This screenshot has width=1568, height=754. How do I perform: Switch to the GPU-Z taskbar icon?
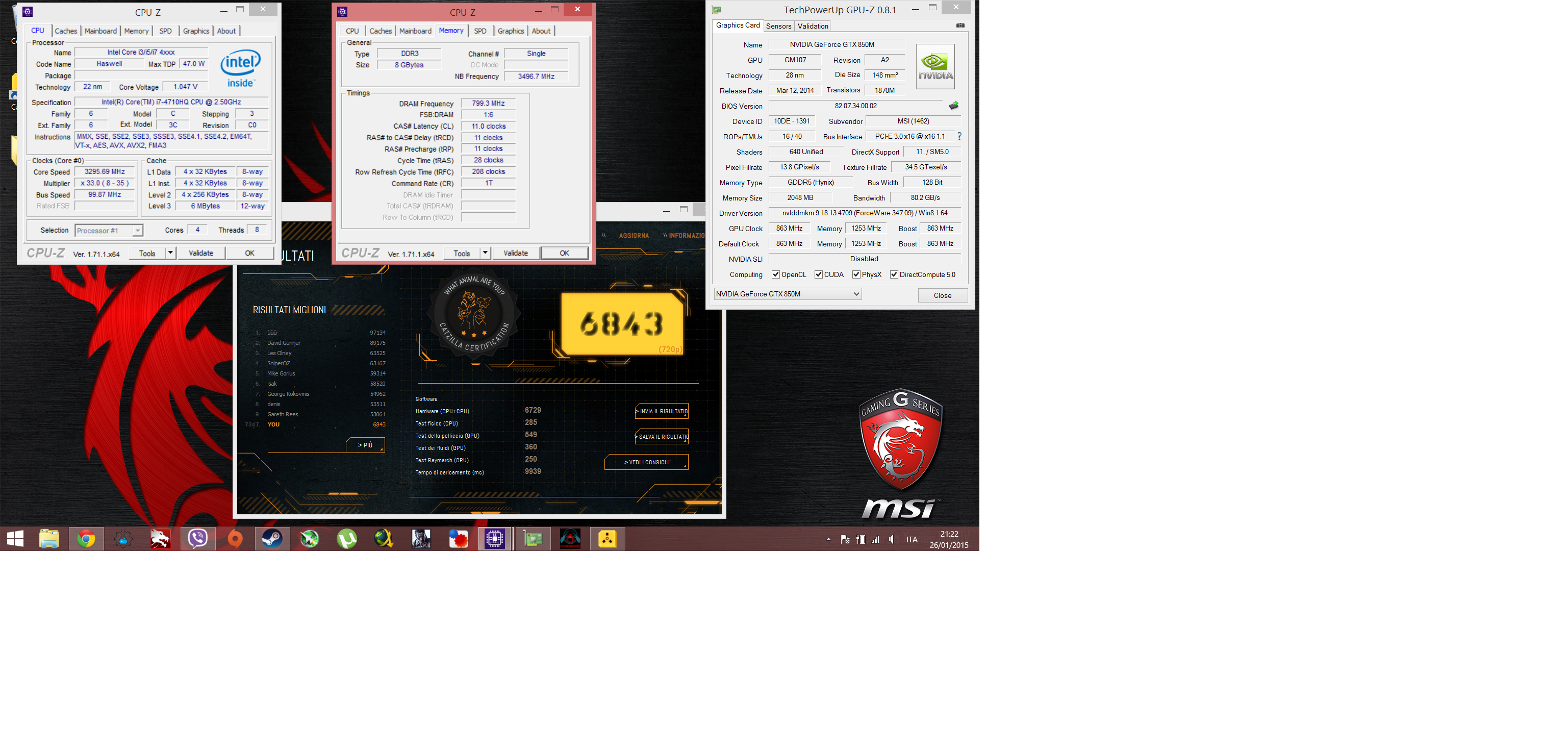(x=533, y=539)
